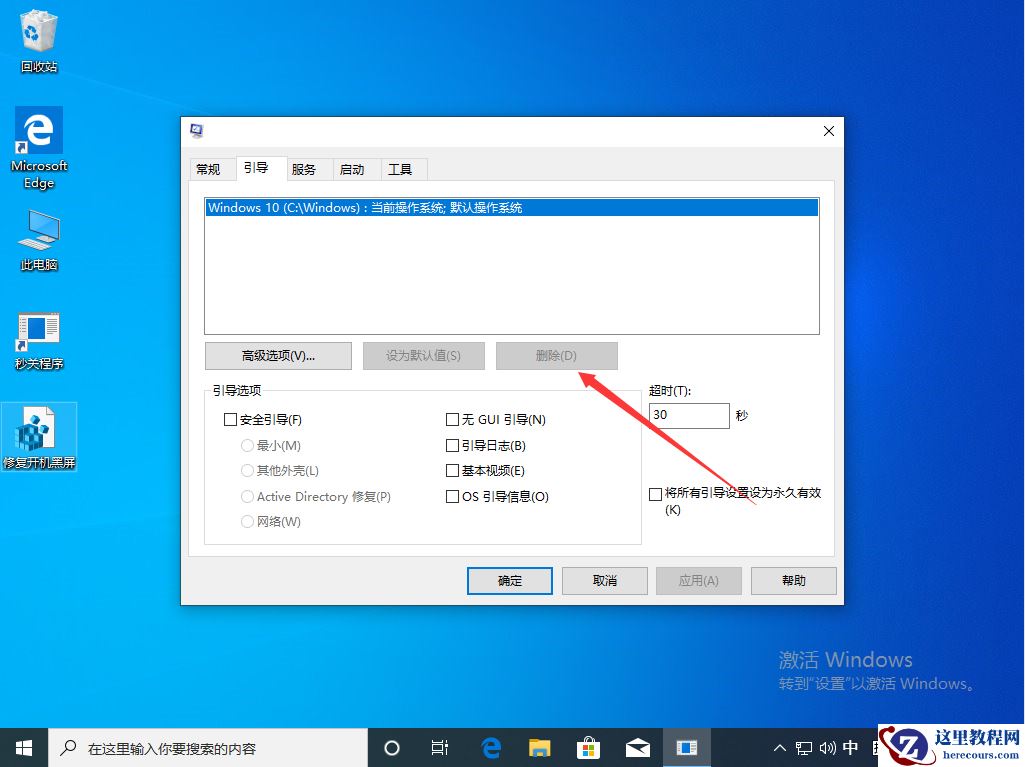
Task: Switch to the 服务 tab
Action: tap(307, 168)
